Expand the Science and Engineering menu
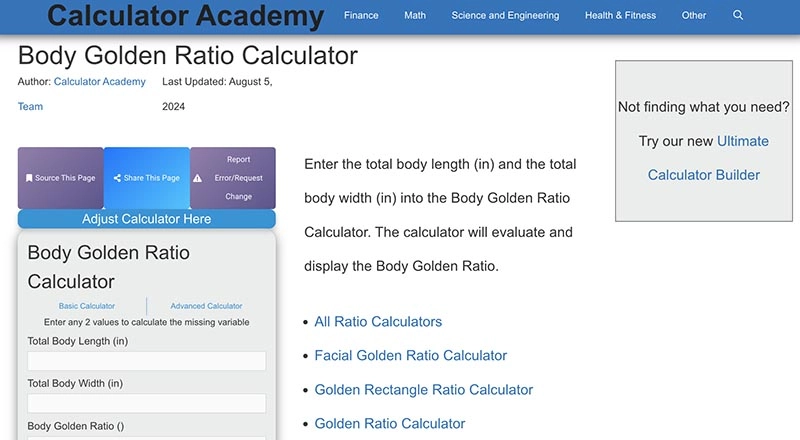Image resolution: width=800 pixels, height=440 pixels. click(x=505, y=16)
